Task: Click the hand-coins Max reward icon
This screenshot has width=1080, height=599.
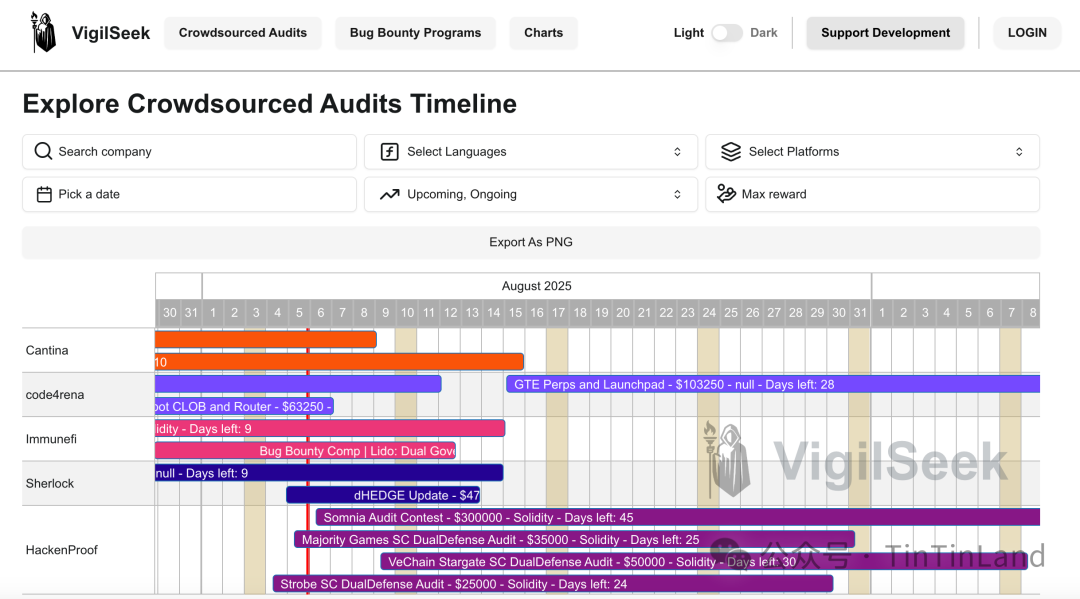Action: click(727, 194)
